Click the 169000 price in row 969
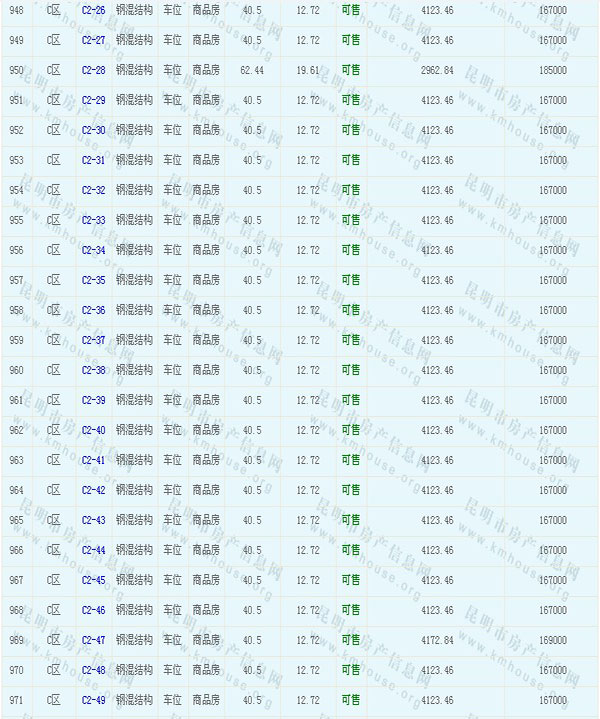 [551, 640]
